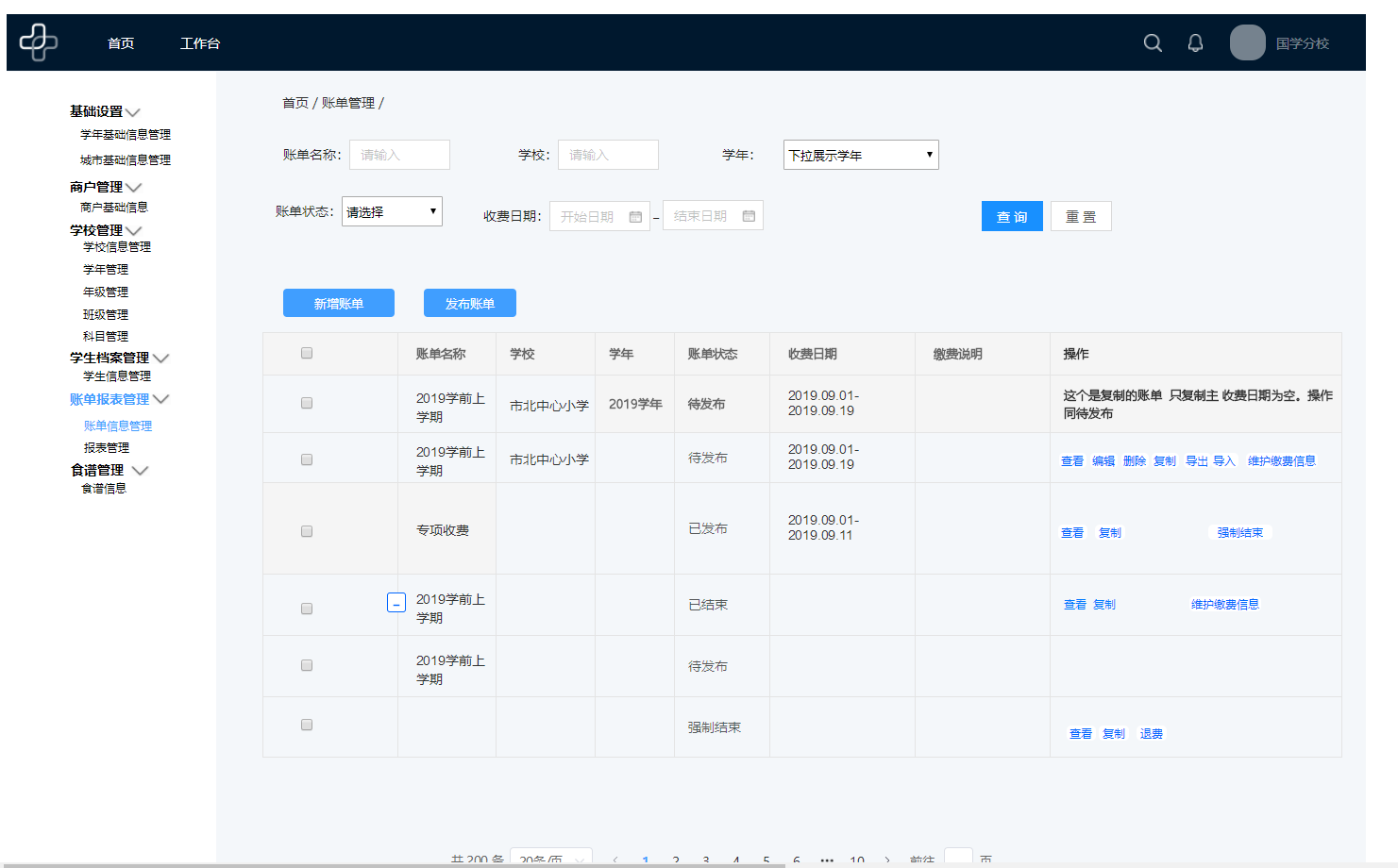The image size is (1398, 868).
Task: Open 食谱信息 in sidebar
Action: click(104, 489)
